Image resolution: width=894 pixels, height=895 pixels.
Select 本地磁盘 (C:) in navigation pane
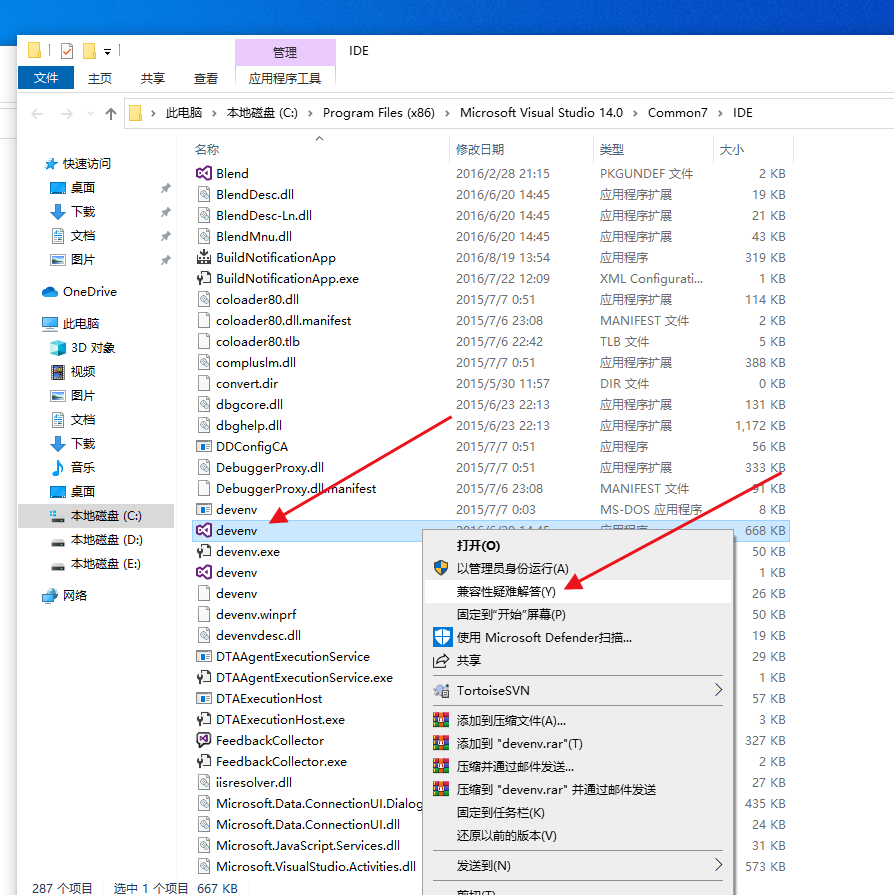point(96,516)
